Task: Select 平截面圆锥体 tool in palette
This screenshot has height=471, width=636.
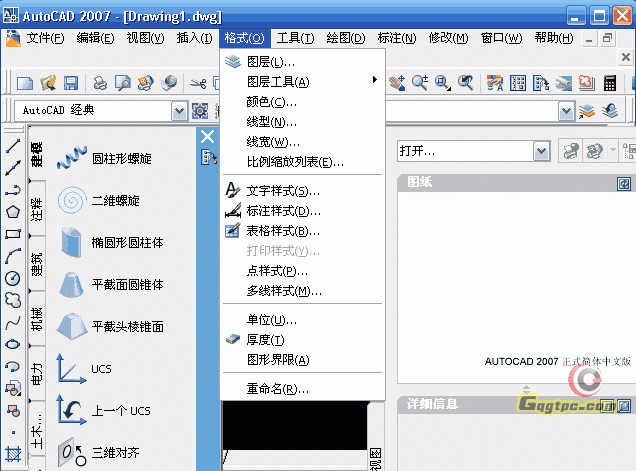Action: 110,284
